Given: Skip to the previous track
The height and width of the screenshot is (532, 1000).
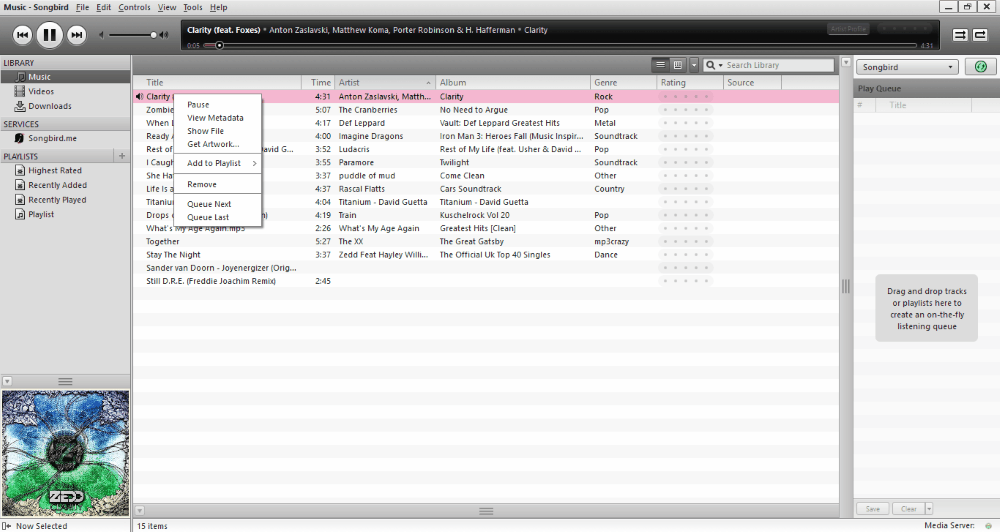Looking at the screenshot, I should point(22,35).
